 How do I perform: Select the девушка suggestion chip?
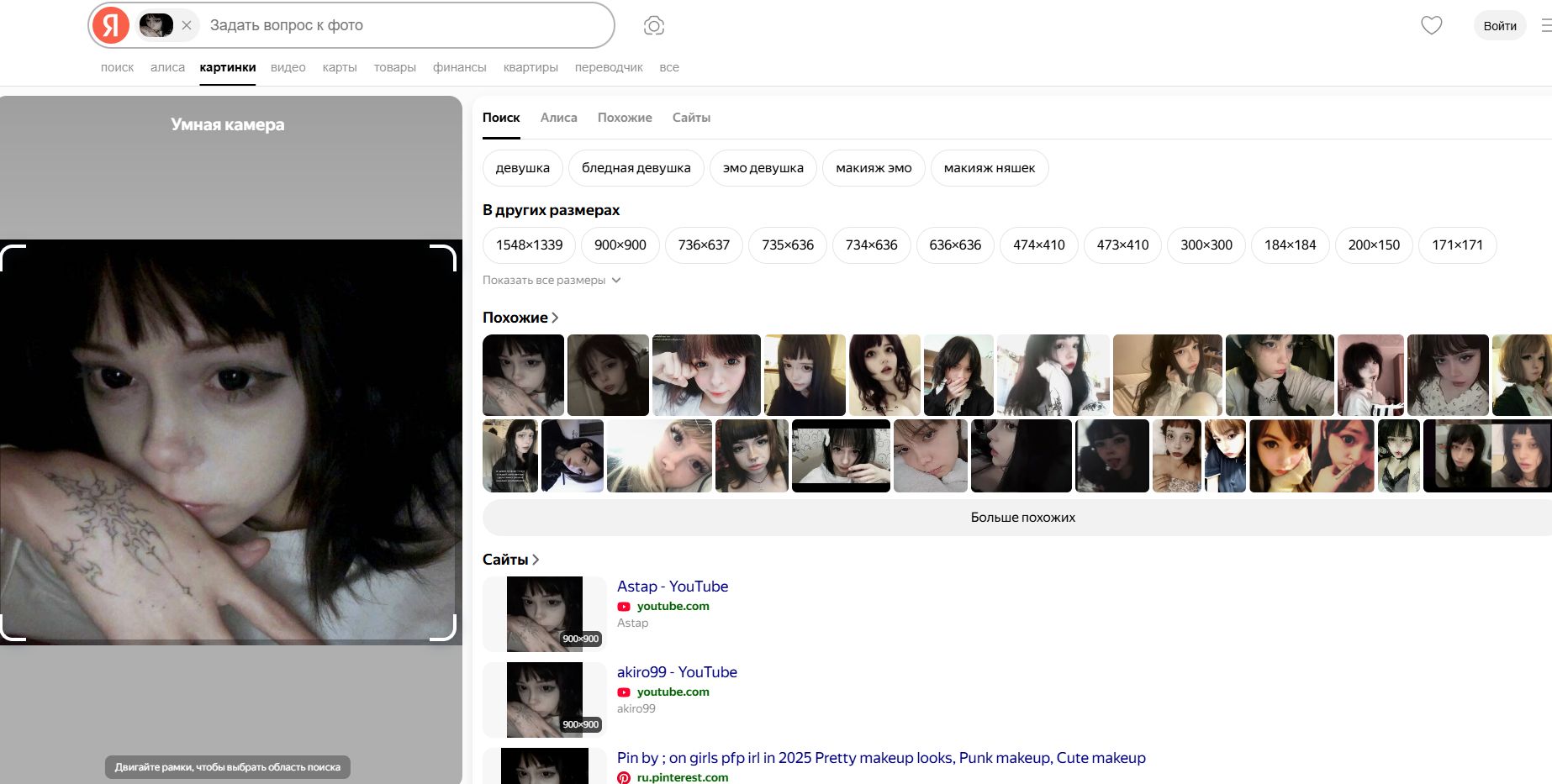pos(523,168)
